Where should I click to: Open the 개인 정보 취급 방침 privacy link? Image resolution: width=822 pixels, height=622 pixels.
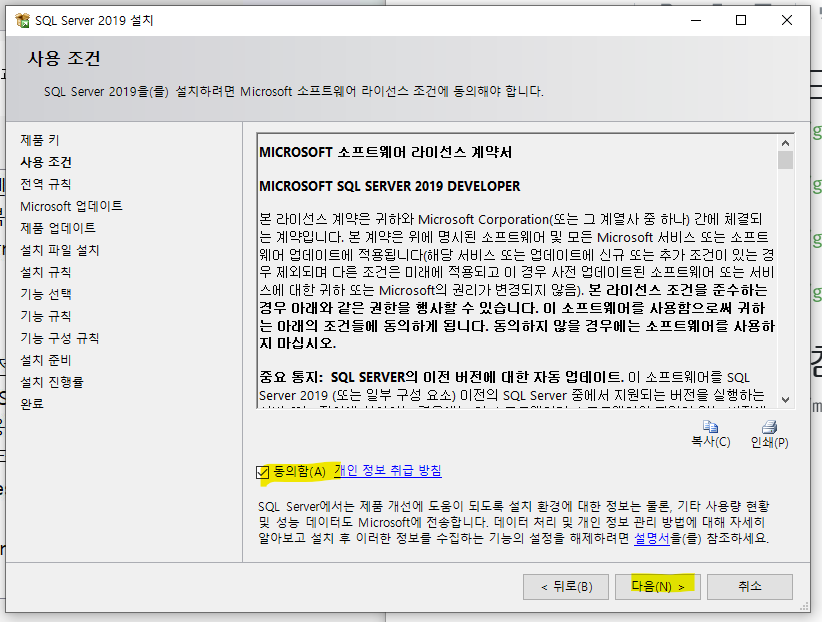[x=388, y=470]
